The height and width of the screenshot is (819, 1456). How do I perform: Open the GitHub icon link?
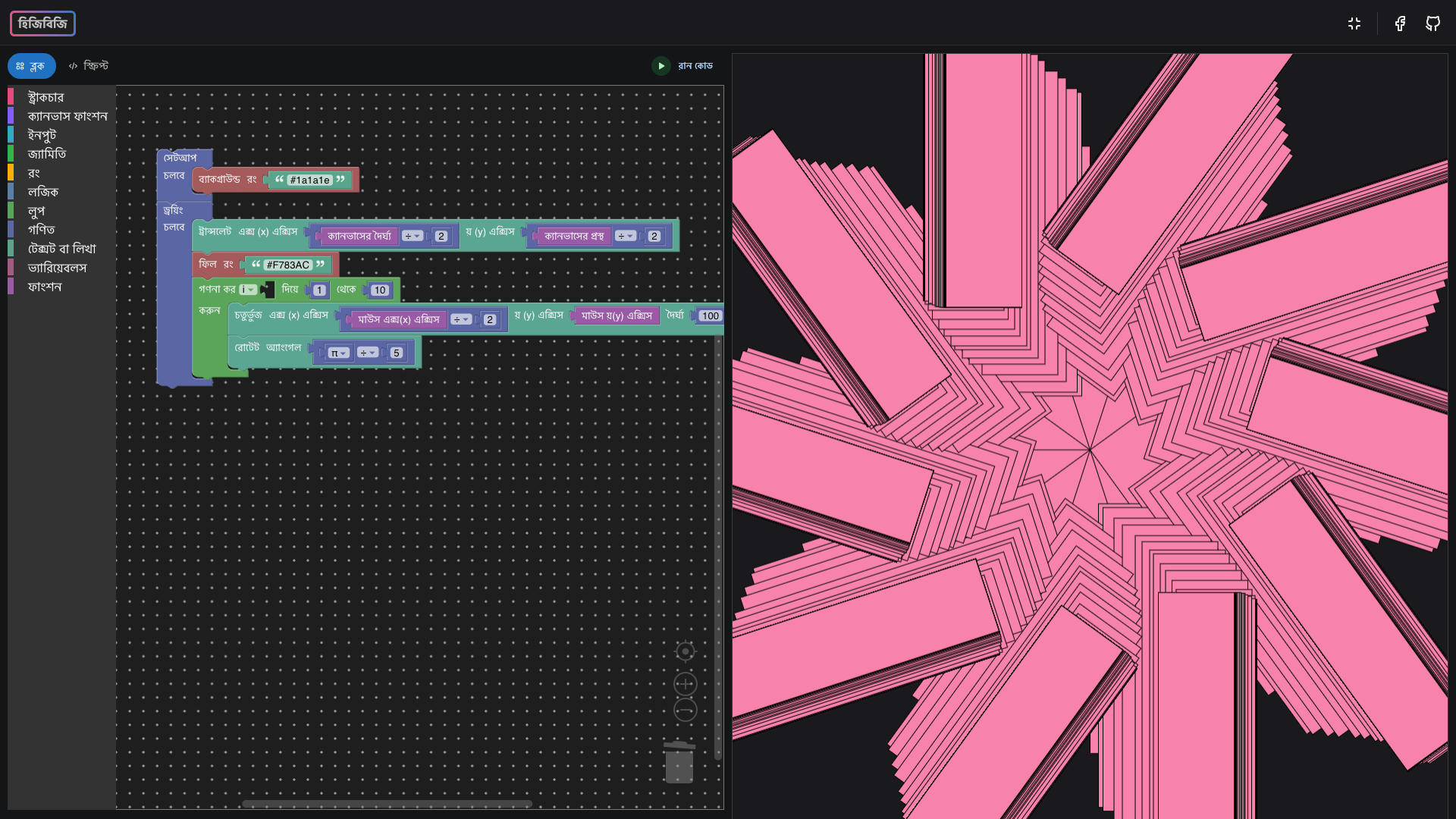click(1432, 24)
